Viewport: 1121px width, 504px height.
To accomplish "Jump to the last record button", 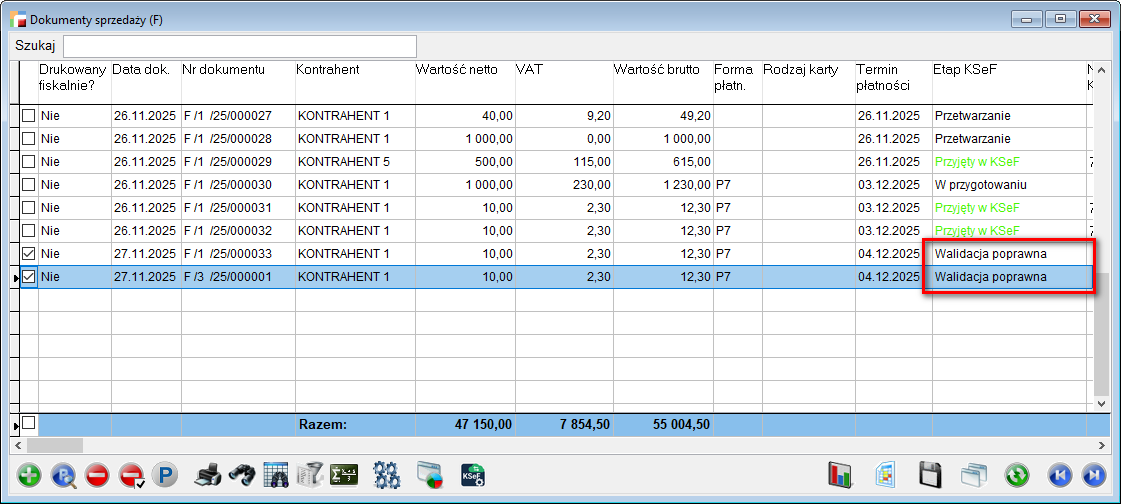I will pyautogui.click(x=1094, y=475).
